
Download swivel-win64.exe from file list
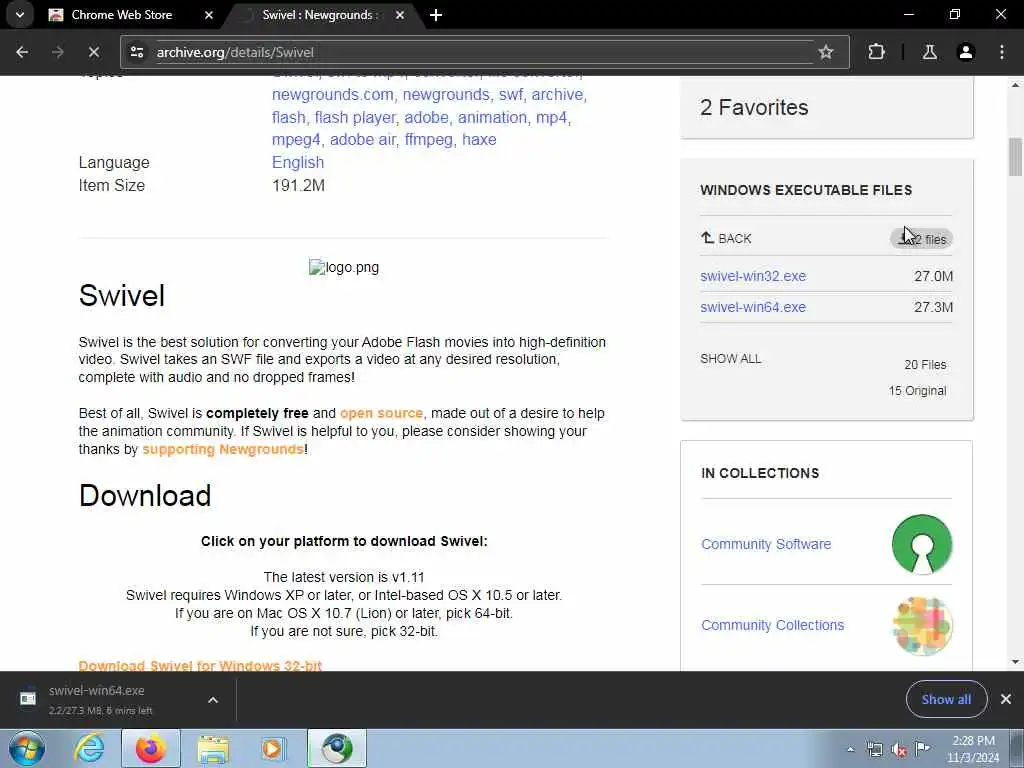pyautogui.click(x=753, y=307)
